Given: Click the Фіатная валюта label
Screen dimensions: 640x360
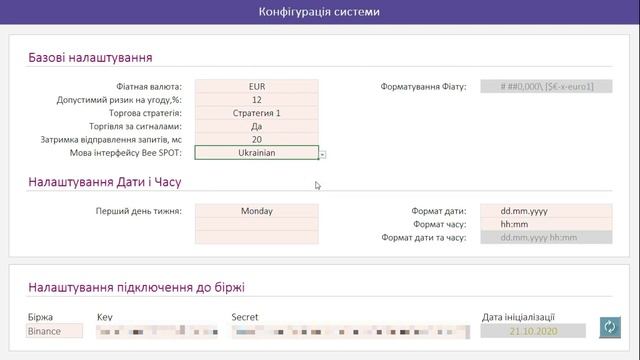Looking at the screenshot, I should [149, 87].
